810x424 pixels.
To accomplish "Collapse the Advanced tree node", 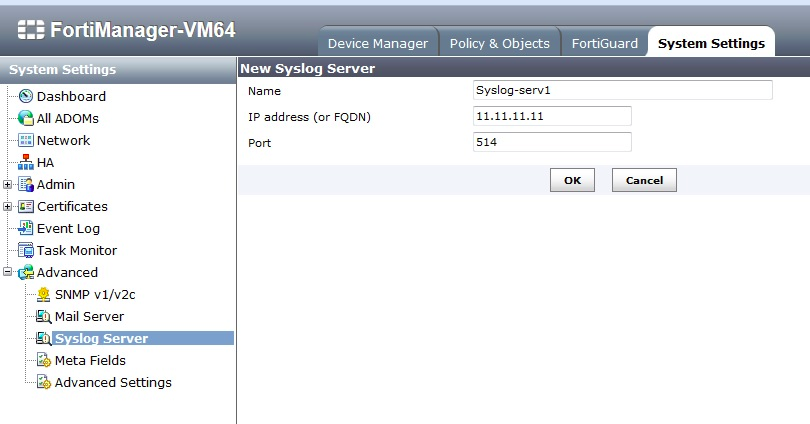I will coord(7,271).
